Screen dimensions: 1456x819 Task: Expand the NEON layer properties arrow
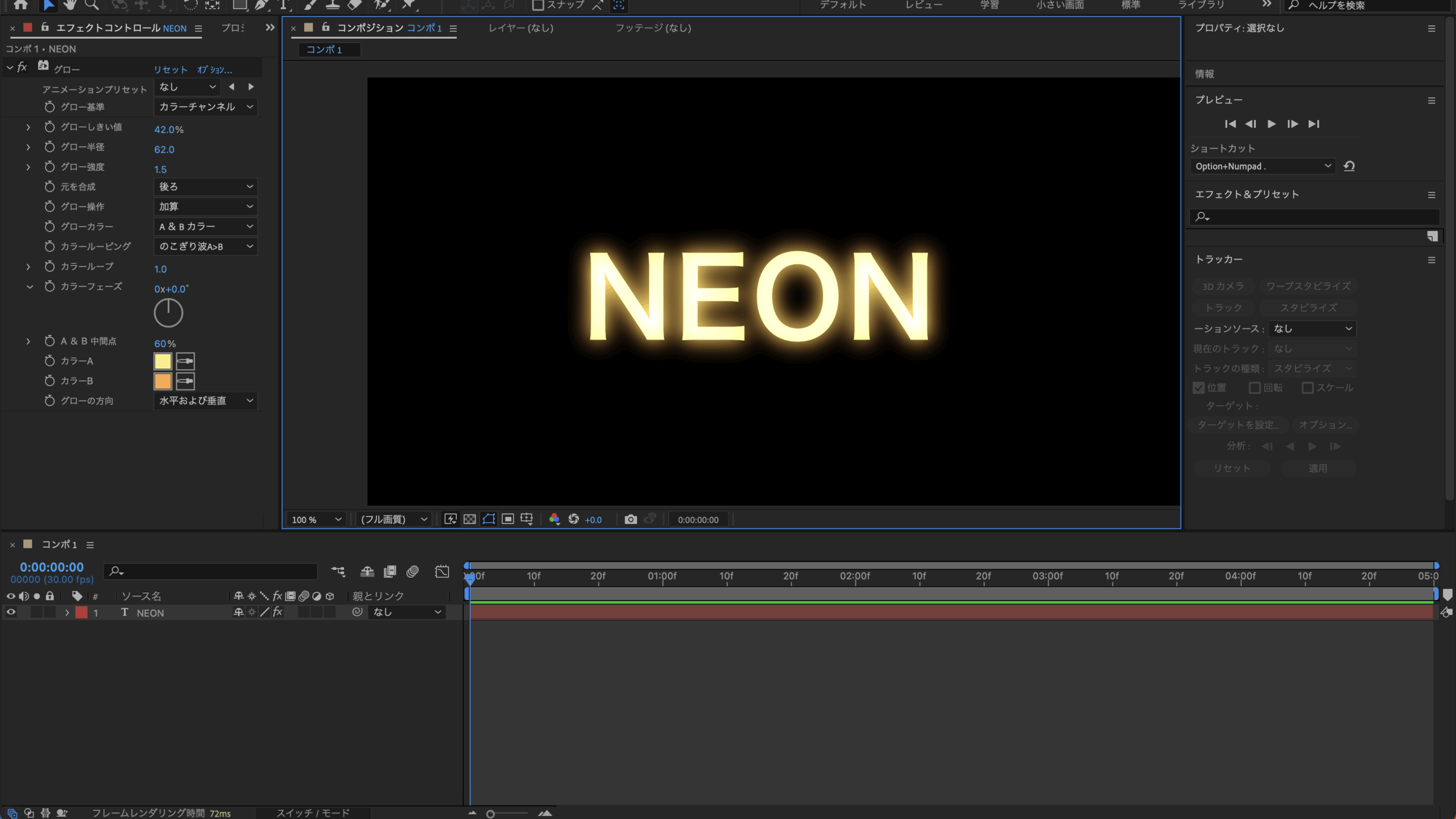[x=67, y=613]
